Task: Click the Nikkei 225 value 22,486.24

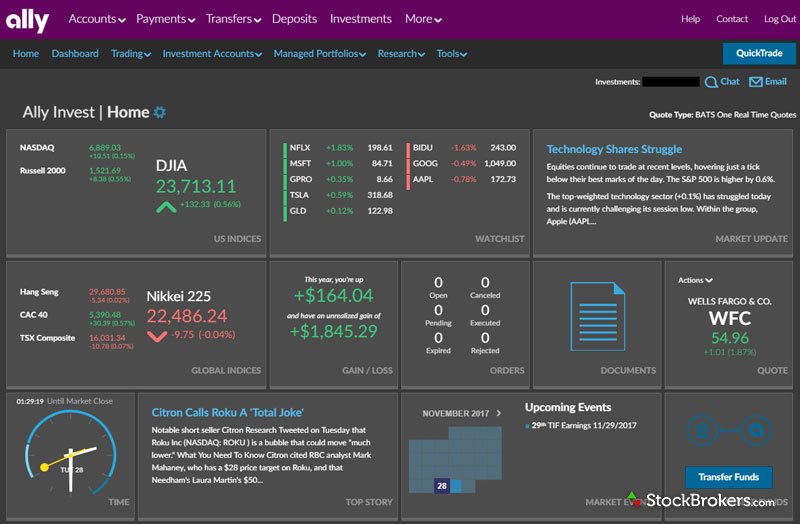Action: [x=187, y=316]
